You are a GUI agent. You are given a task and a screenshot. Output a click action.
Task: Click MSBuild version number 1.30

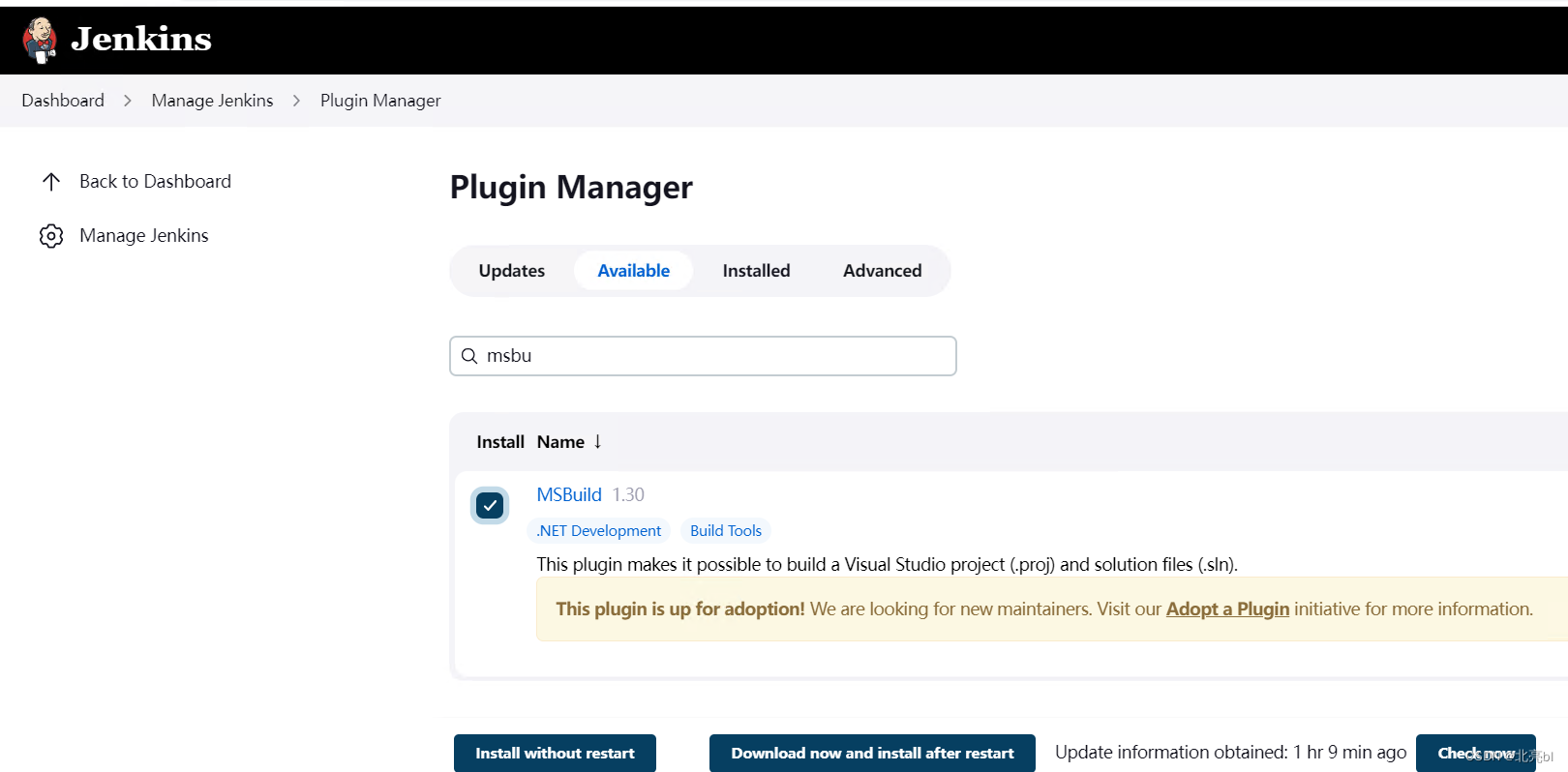(x=628, y=494)
